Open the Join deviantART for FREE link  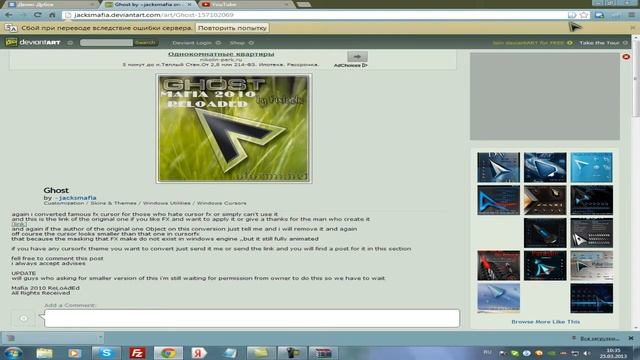click(532, 43)
